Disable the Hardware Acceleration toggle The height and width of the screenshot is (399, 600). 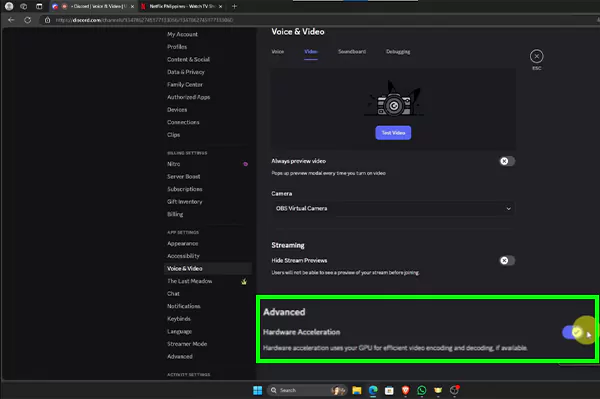(573, 332)
